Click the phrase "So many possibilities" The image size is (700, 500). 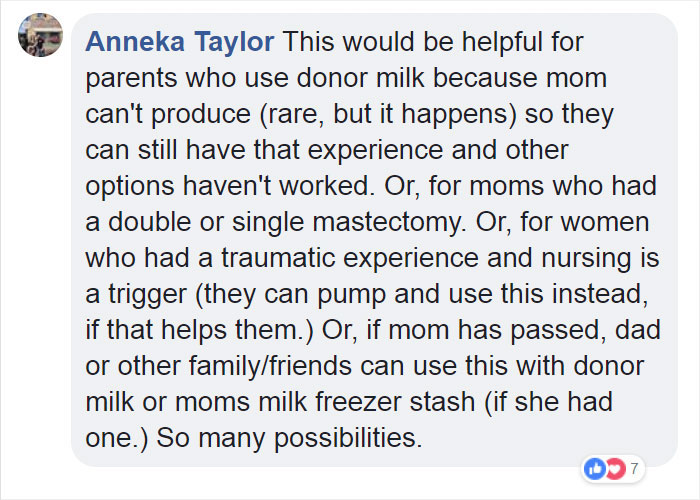tap(289, 438)
